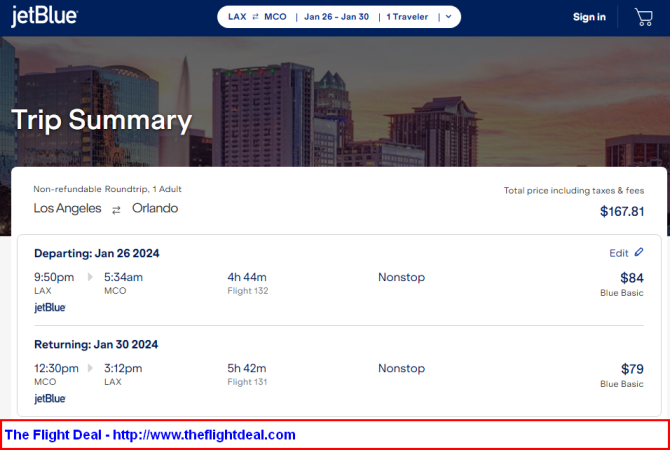Click MCO in the search pill
This screenshot has height=450, width=670.
(x=275, y=17)
